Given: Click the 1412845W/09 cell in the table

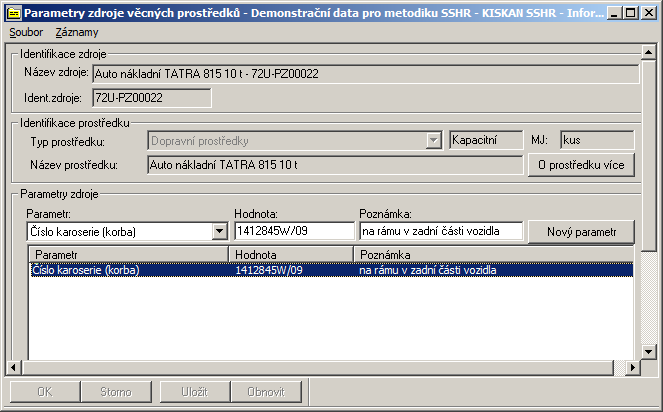Looking at the screenshot, I should pyautogui.click(x=269, y=270).
